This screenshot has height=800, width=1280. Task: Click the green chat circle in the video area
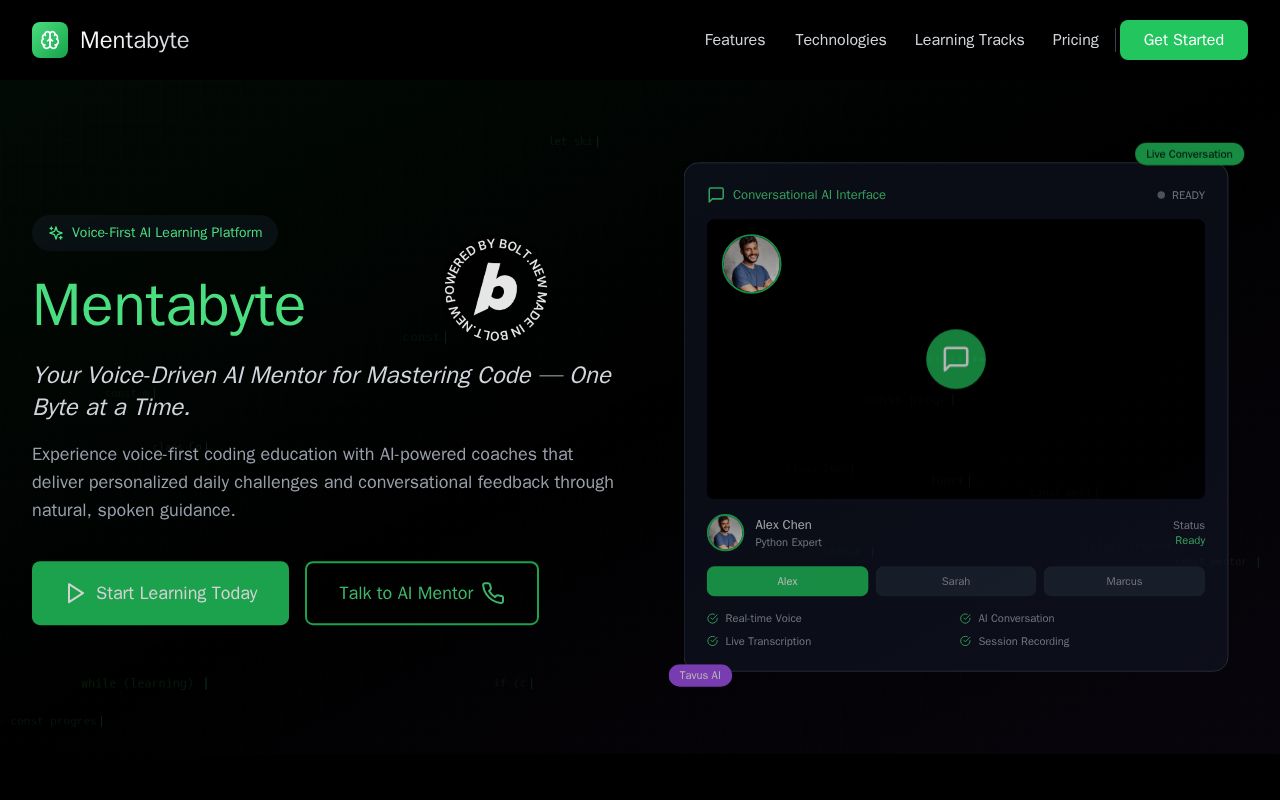coord(956,359)
